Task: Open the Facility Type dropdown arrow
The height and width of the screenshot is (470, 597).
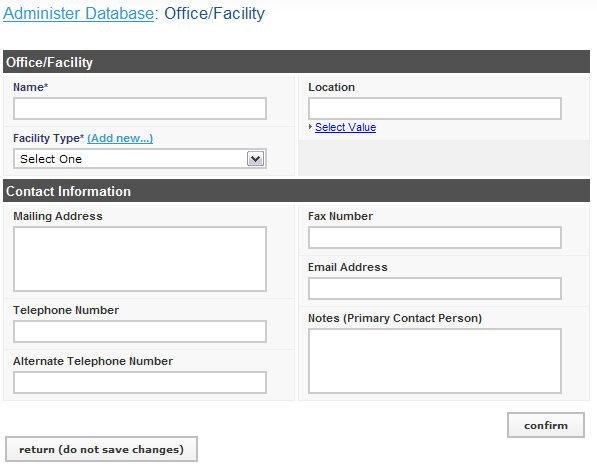Action: tap(255, 158)
